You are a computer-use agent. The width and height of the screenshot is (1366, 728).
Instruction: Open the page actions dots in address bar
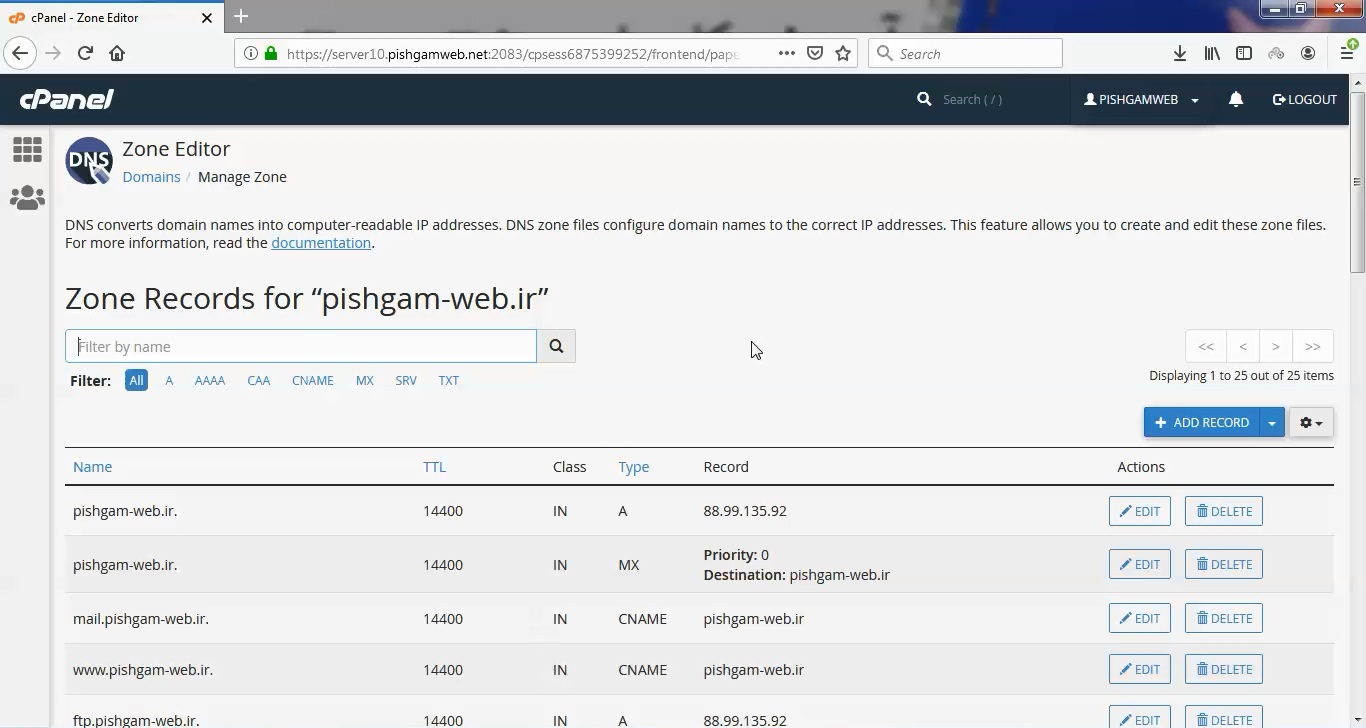pyautogui.click(x=787, y=53)
